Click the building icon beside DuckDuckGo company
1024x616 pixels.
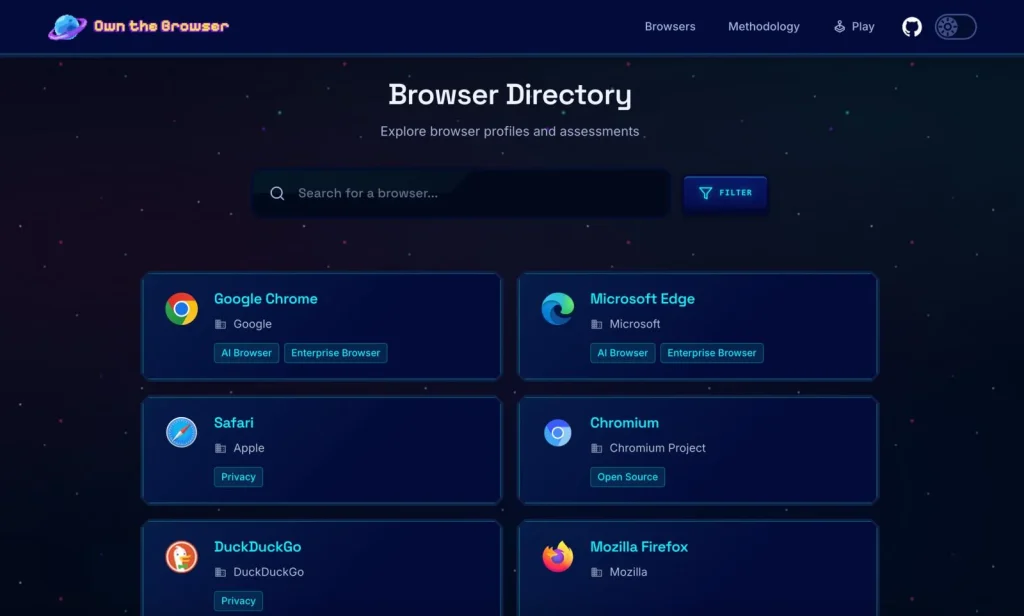click(x=221, y=572)
